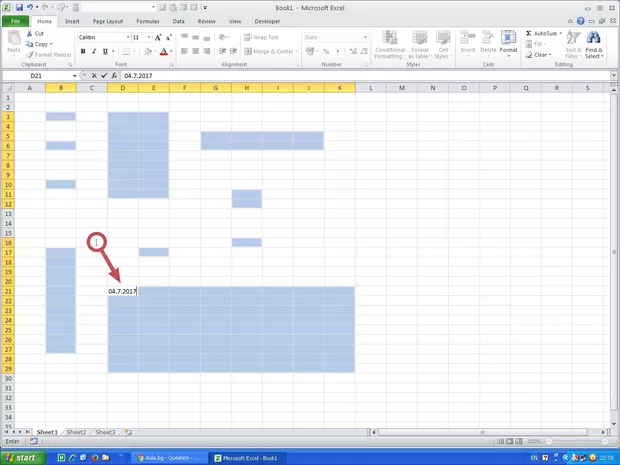
Task: Select the Sheet3 tab
Action: click(105, 432)
